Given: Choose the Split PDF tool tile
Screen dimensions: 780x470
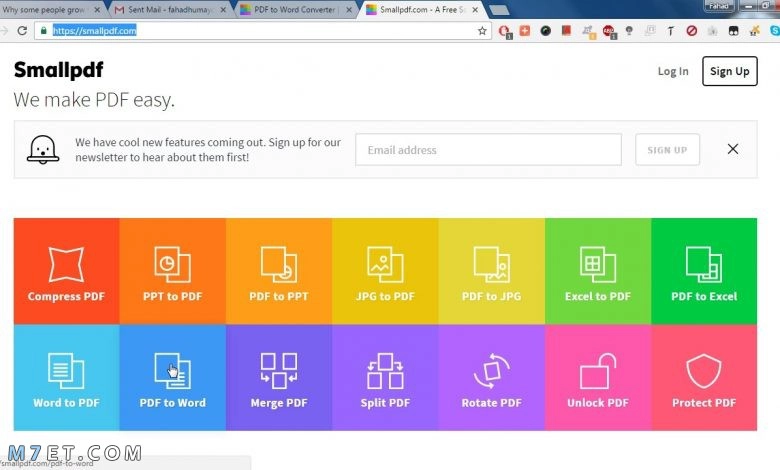Looking at the screenshot, I should tap(385, 377).
